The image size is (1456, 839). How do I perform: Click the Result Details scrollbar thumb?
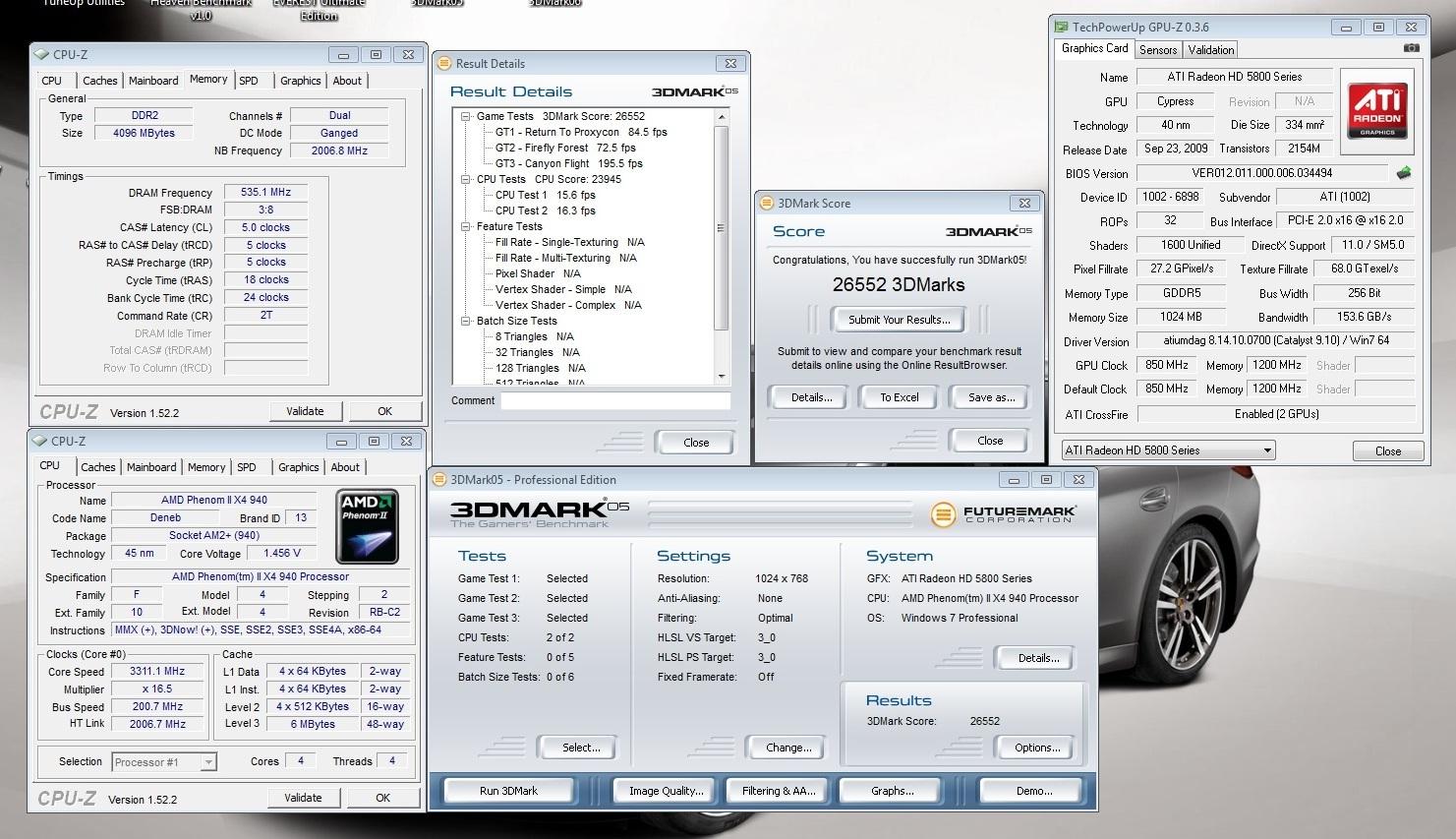click(722, 228)
